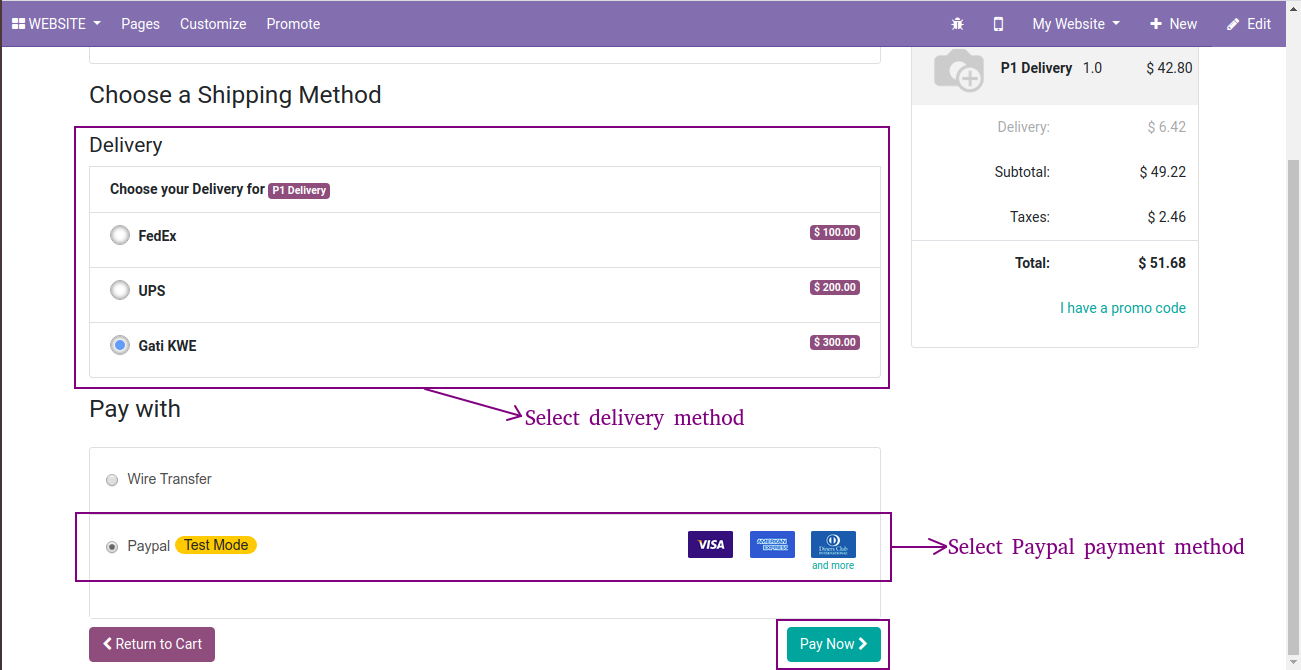Click the Total amount $ 51.68
Image resolution: width=1301 pixels, height=670 pixels.
click(1162, 263)
